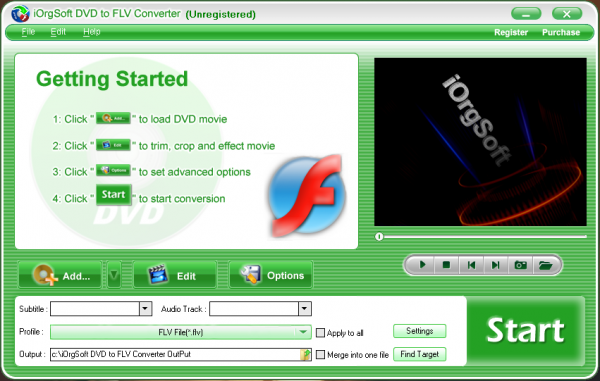
Task: Click the Play button in the preview controls
Action: click(x=422, y=265)
